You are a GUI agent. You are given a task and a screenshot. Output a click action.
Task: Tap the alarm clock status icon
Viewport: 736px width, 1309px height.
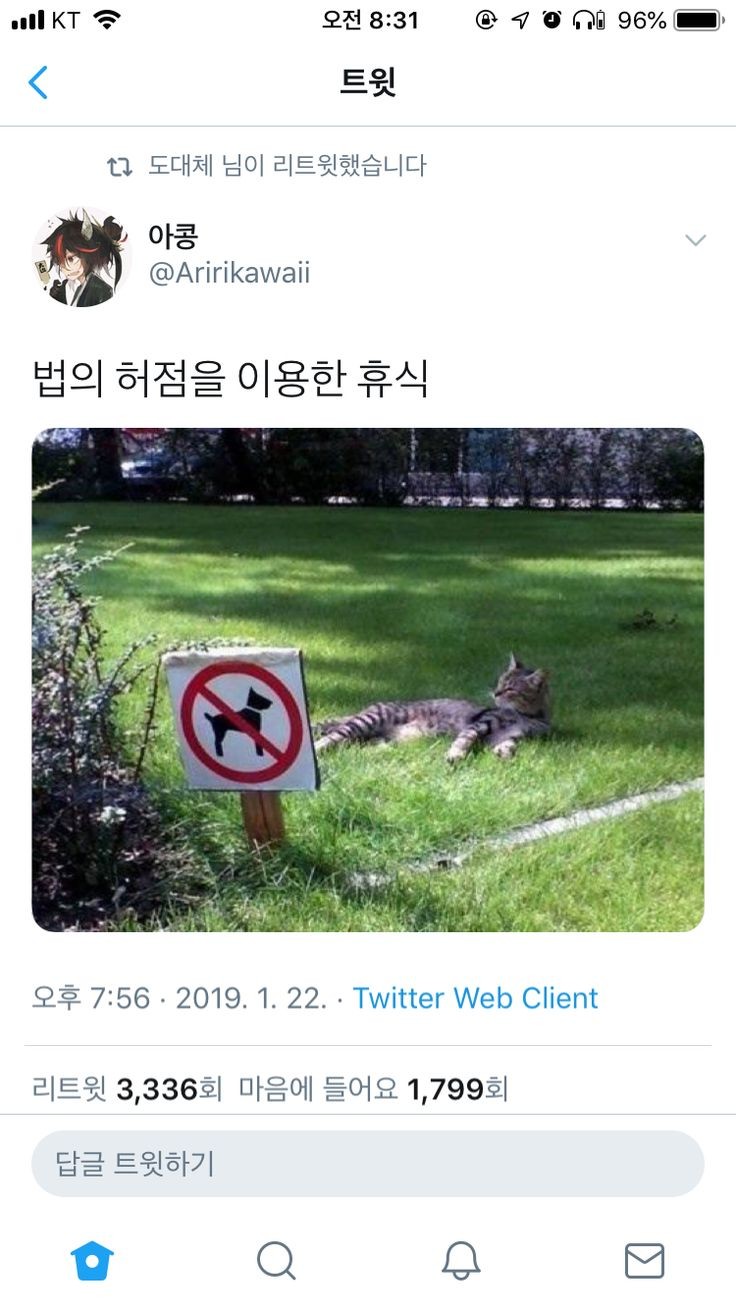[x=552, y=20]
